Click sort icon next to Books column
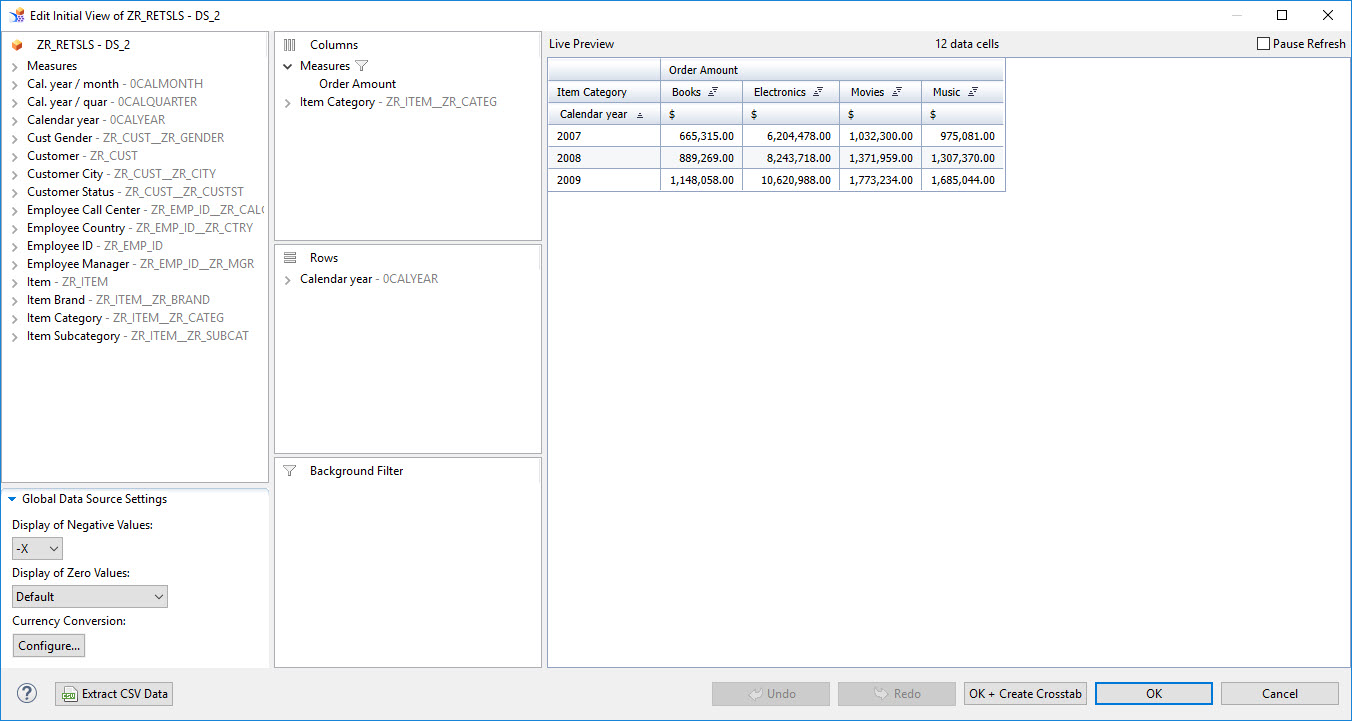Image resolution: width=1352 pixels, height=721 pixels. (713, 92)
